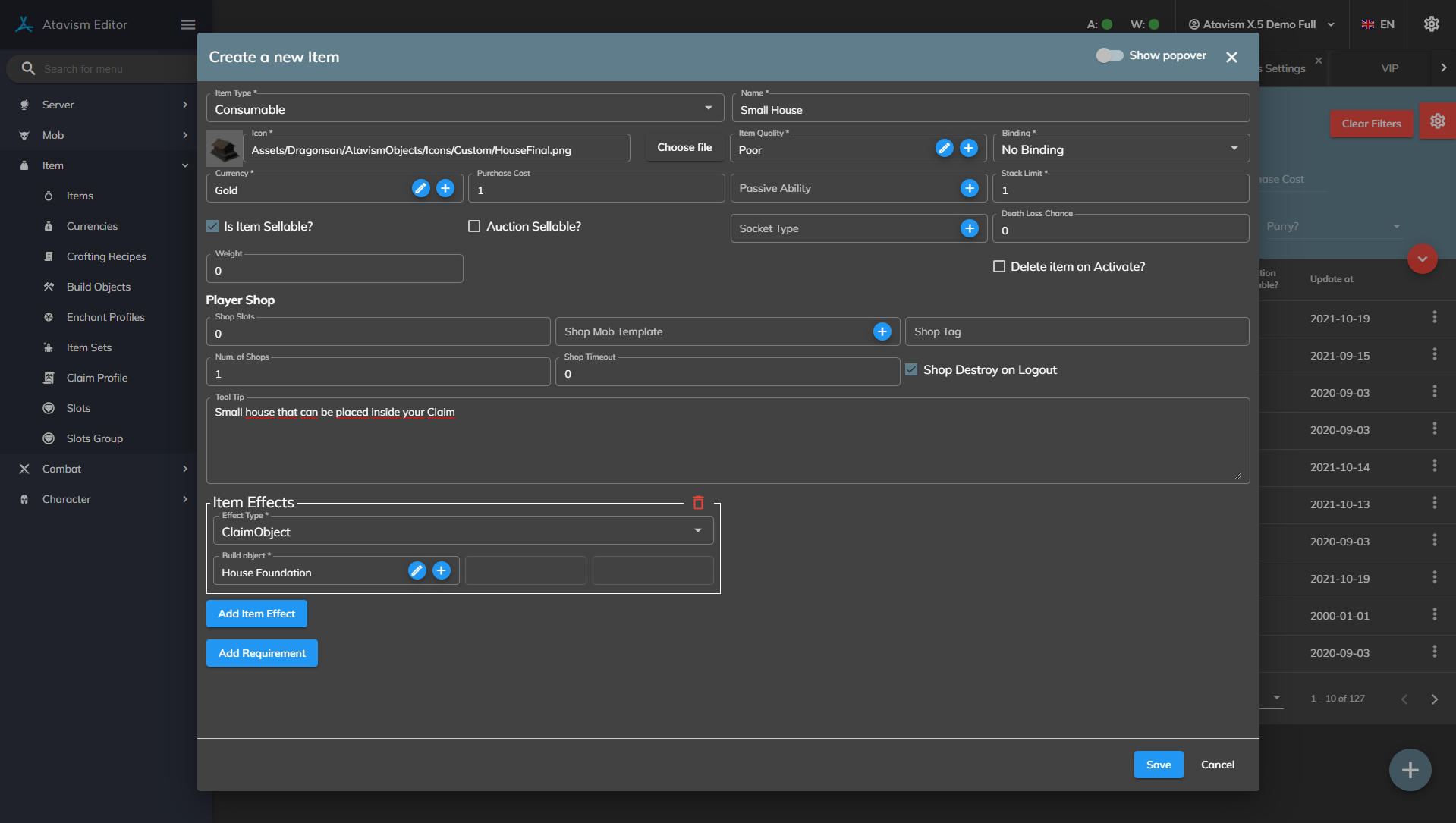Delete the Item Effect with trash icon
1456x823 pixels.
[698, 503]
